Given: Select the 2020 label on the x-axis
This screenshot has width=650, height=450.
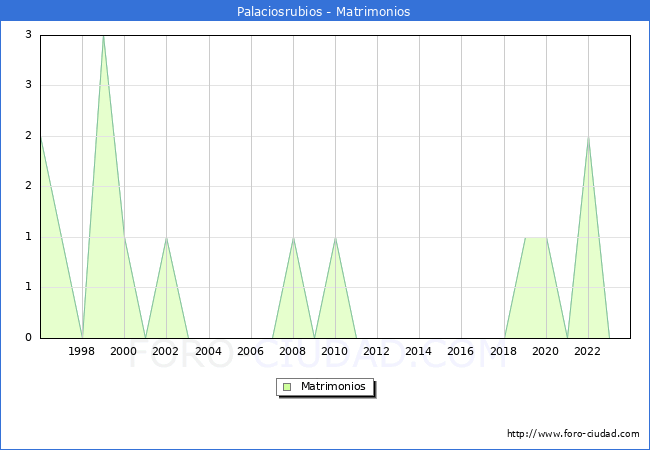Looking at the screenshot, I should 545,351.
